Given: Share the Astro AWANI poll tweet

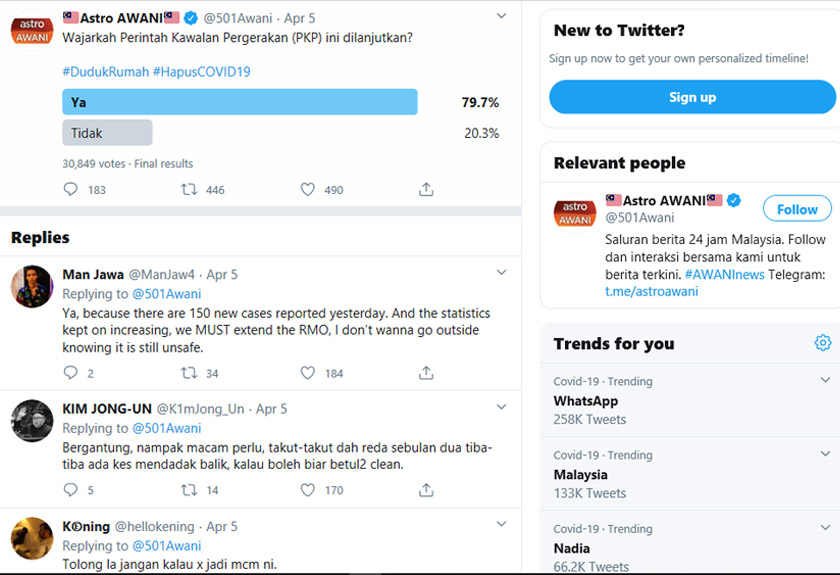Looking at the screenshot, I should point(426,190).
